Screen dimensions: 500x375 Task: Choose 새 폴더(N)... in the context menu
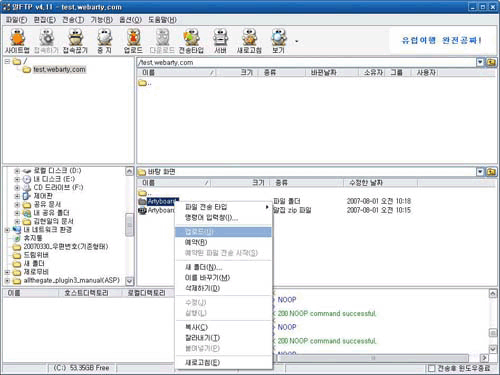tap(223, 267)
